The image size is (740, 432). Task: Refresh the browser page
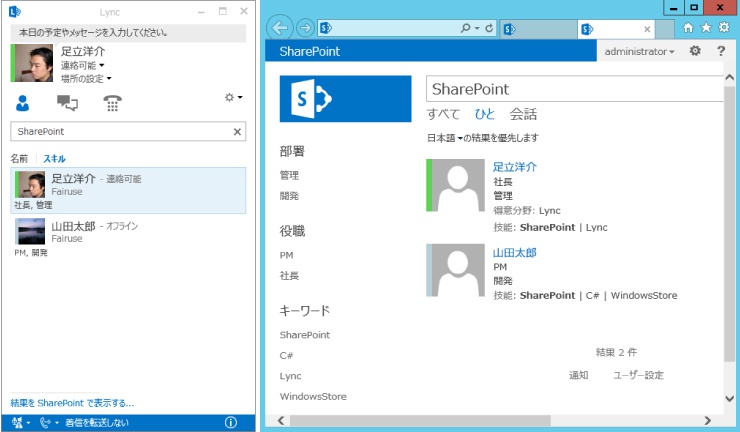point(489,28)
